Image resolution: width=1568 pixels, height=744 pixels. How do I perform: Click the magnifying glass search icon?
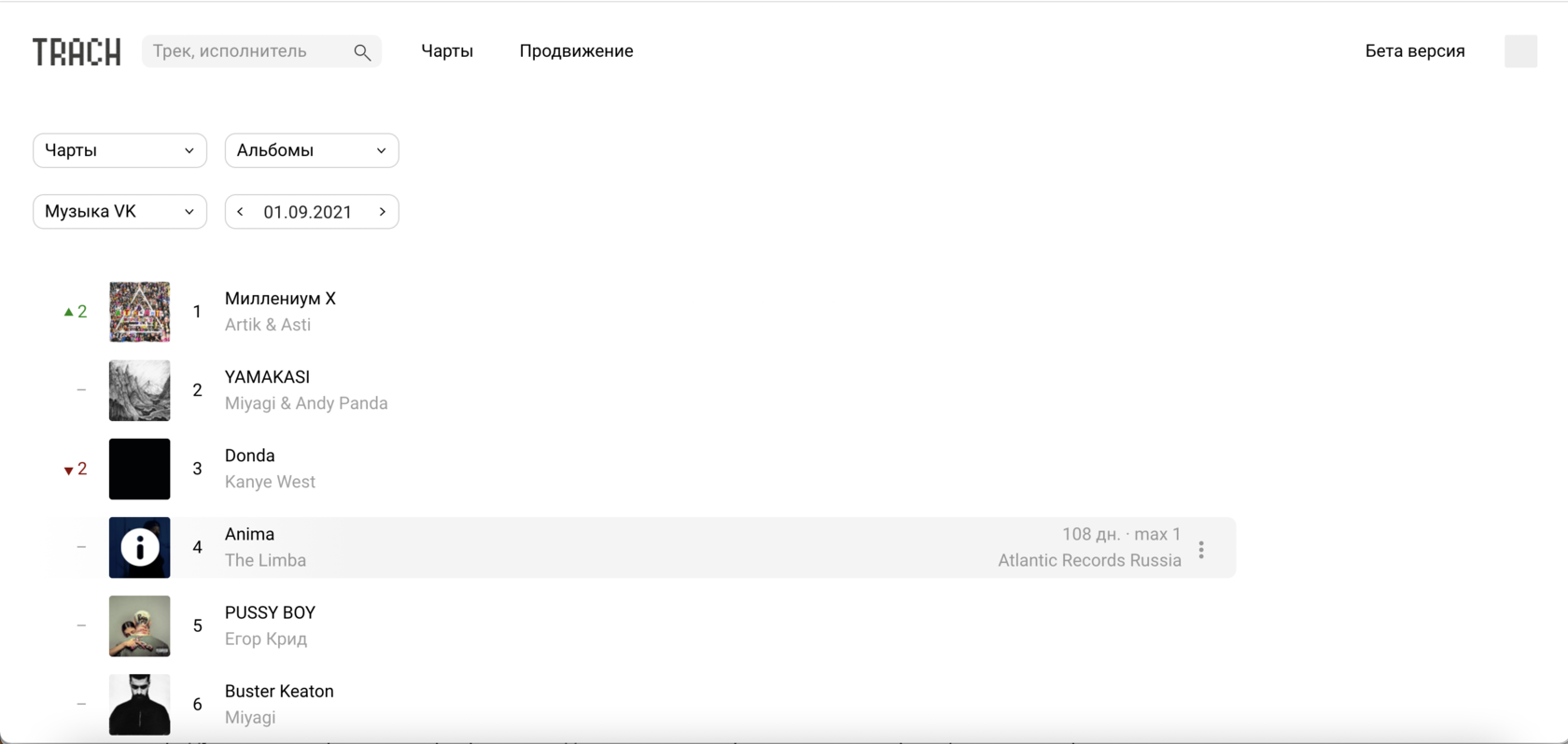[x=362, y=52]
